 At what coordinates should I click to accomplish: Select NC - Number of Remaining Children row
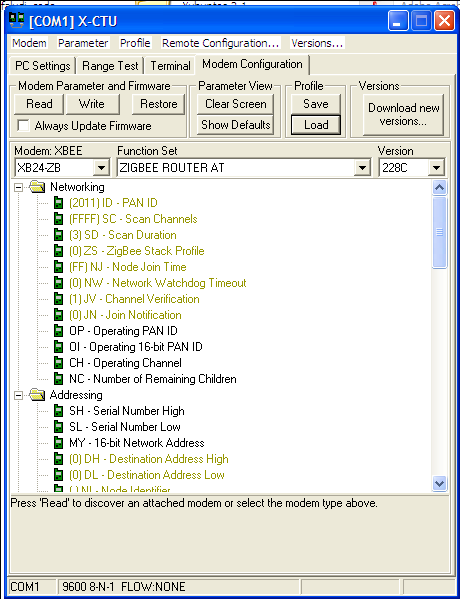click(153, 379)
